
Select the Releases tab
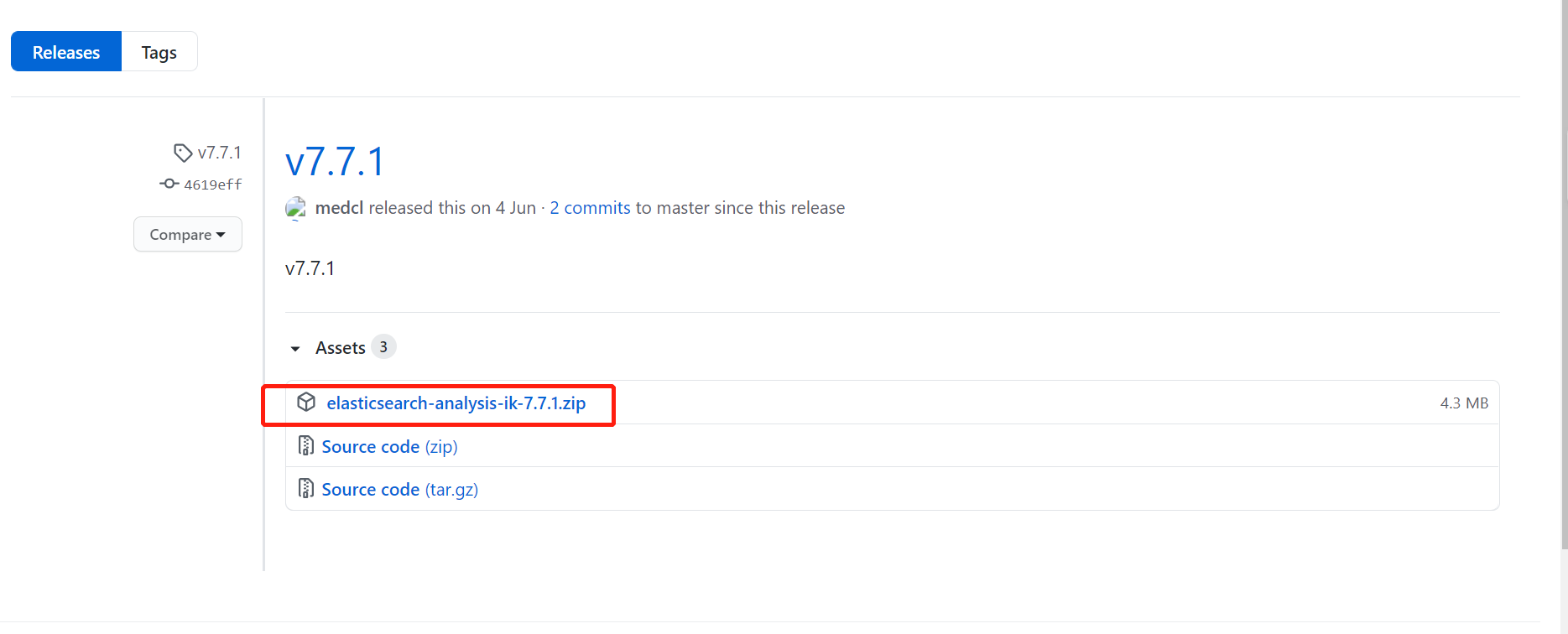click(66, 52)
